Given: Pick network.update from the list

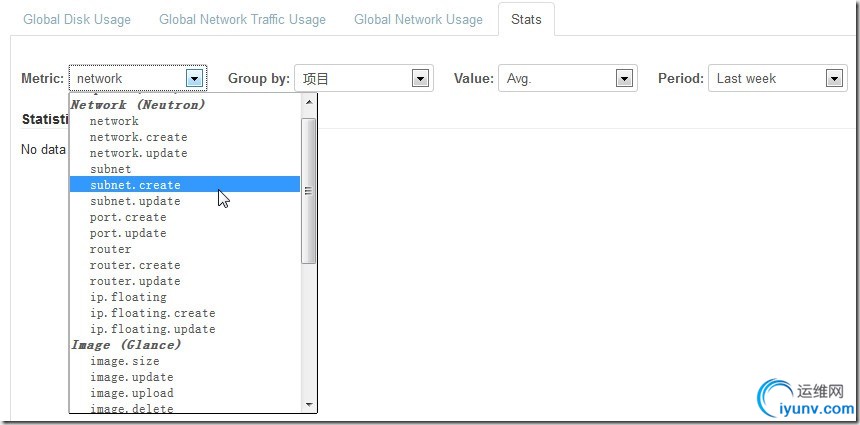Looking at the screenshot, I should [138, 153].
